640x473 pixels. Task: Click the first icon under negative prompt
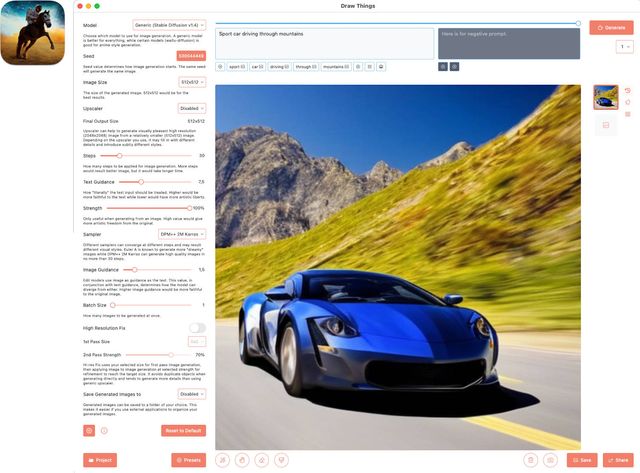443,66
